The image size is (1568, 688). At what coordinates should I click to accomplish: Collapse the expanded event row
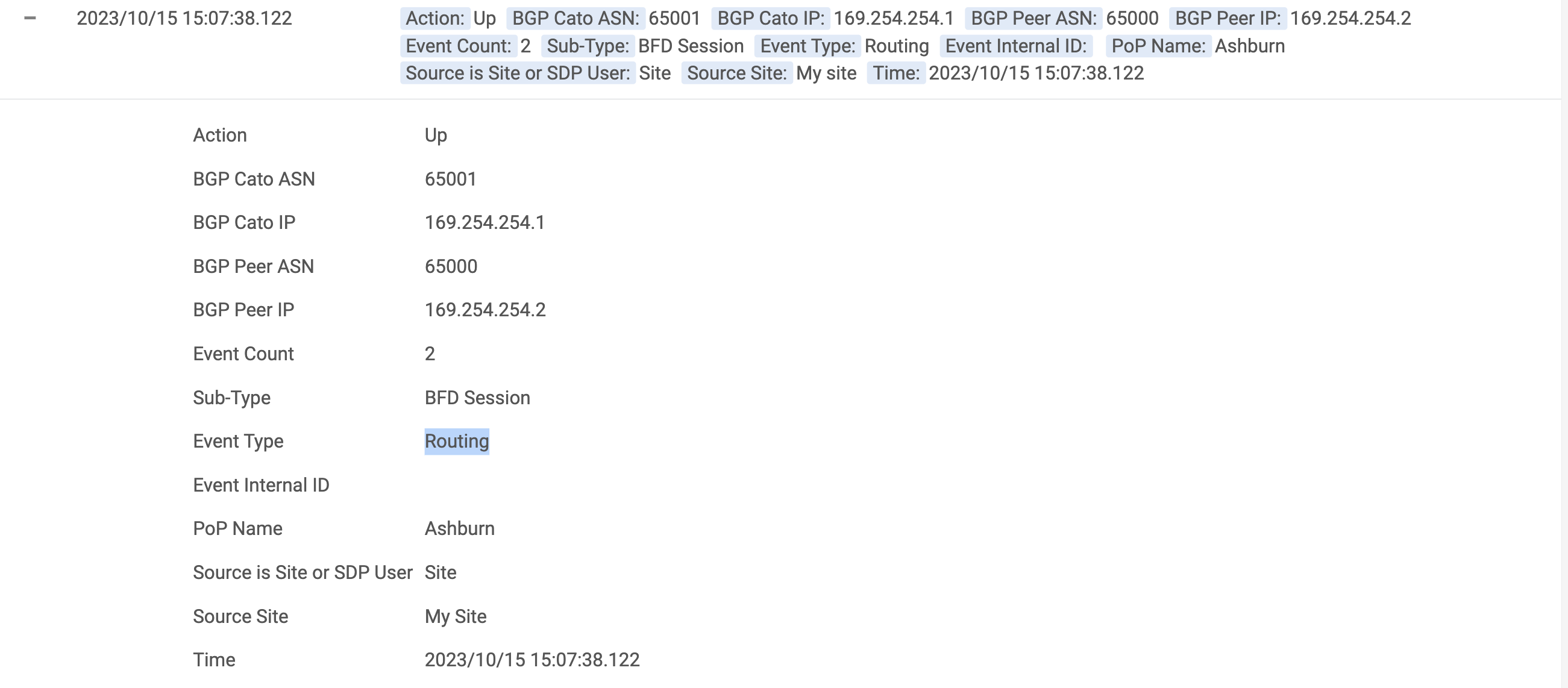coord(30,18)
